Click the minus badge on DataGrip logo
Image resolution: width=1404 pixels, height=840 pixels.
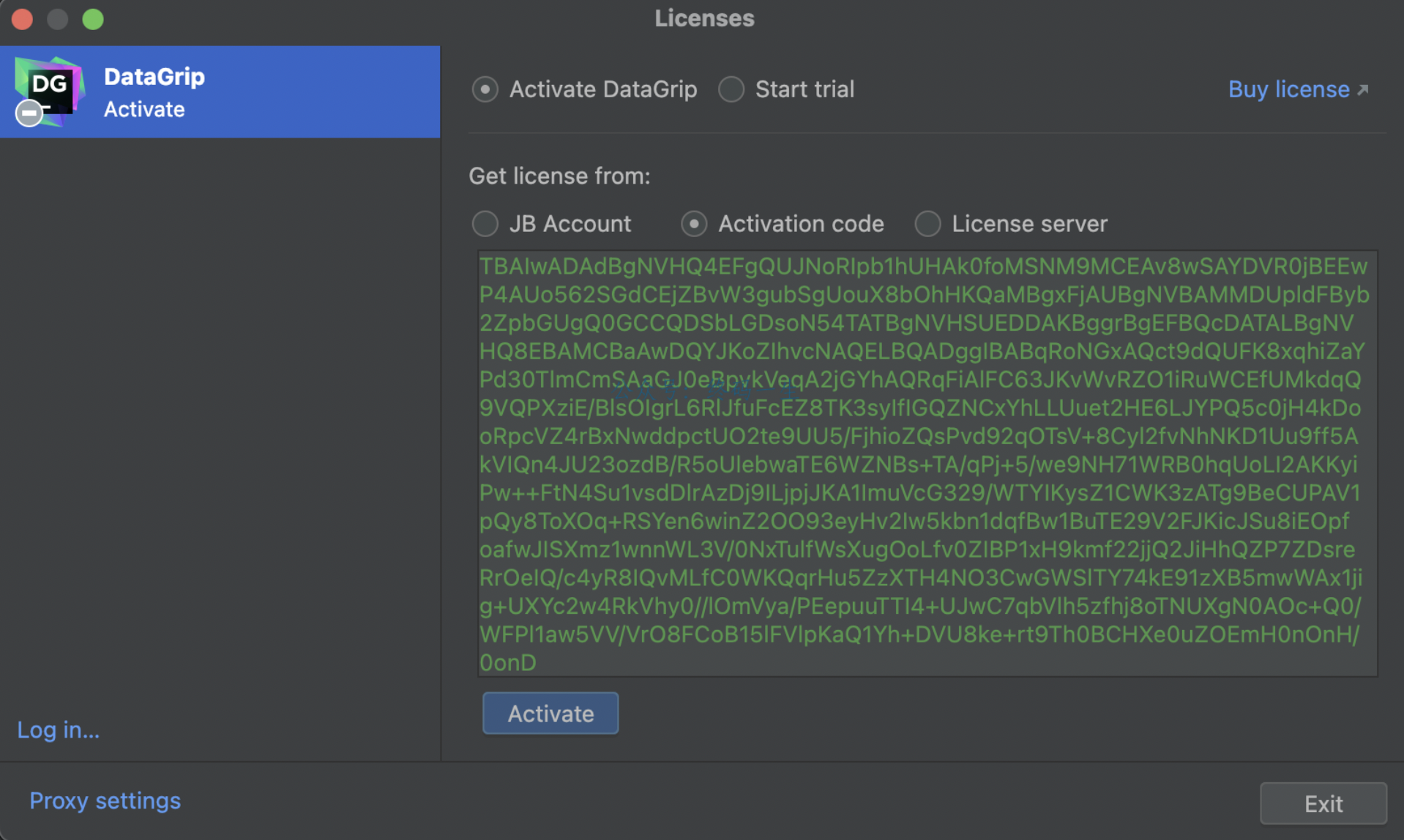coord(29,113)
